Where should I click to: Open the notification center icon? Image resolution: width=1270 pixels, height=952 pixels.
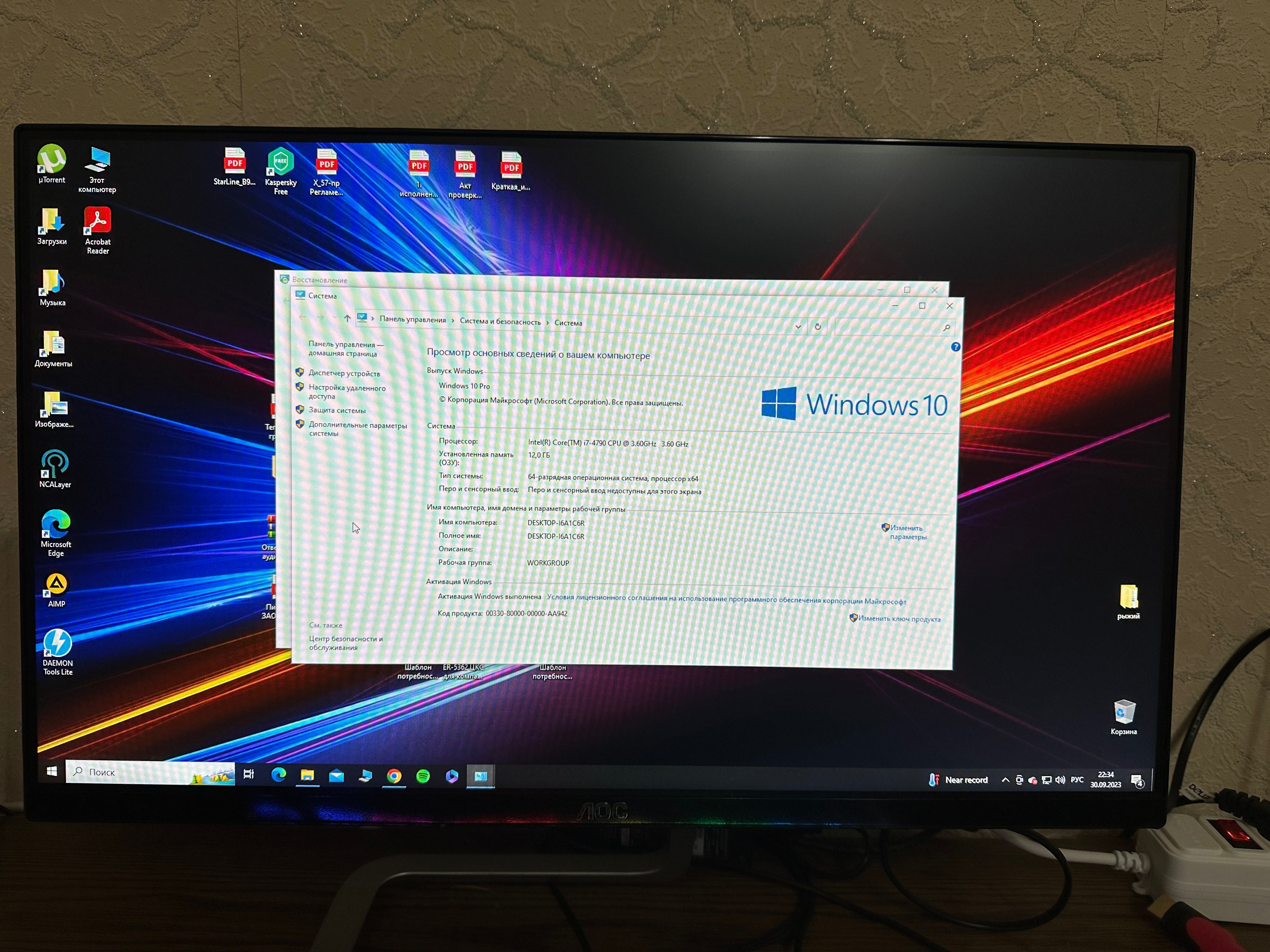tap(1137, 781)
